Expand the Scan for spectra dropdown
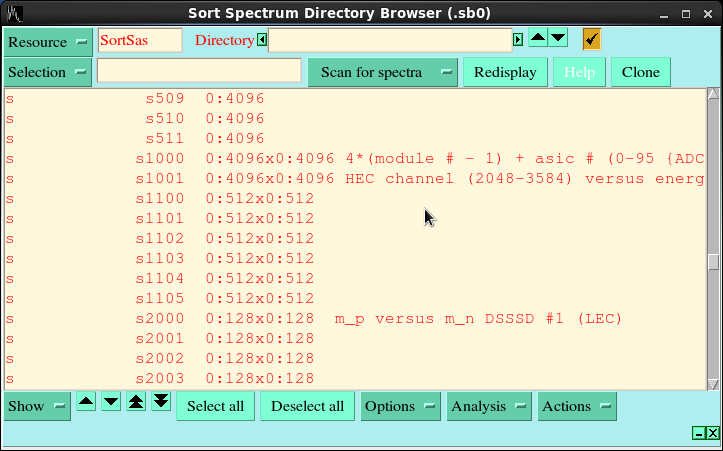The image size is (723, 451). pos(382,72)
